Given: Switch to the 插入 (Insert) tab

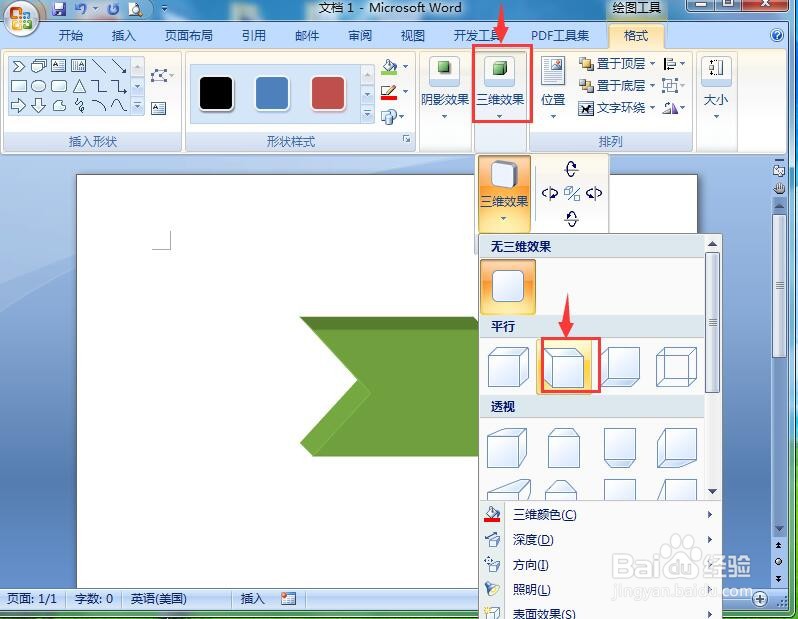Looking at the screenshot, I should tap(123, 36).
